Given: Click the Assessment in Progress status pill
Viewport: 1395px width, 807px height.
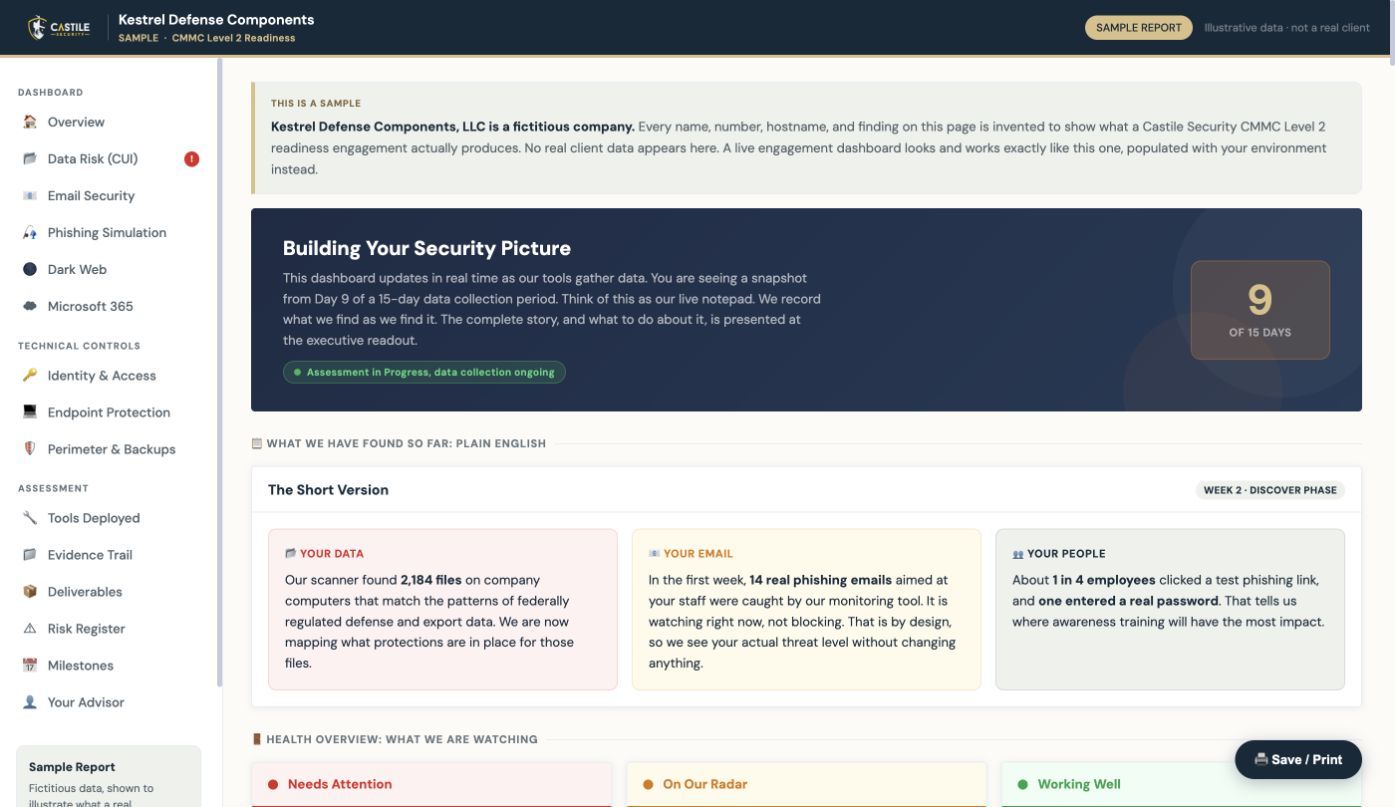Looking at the screenshot, I should (424, 372).
